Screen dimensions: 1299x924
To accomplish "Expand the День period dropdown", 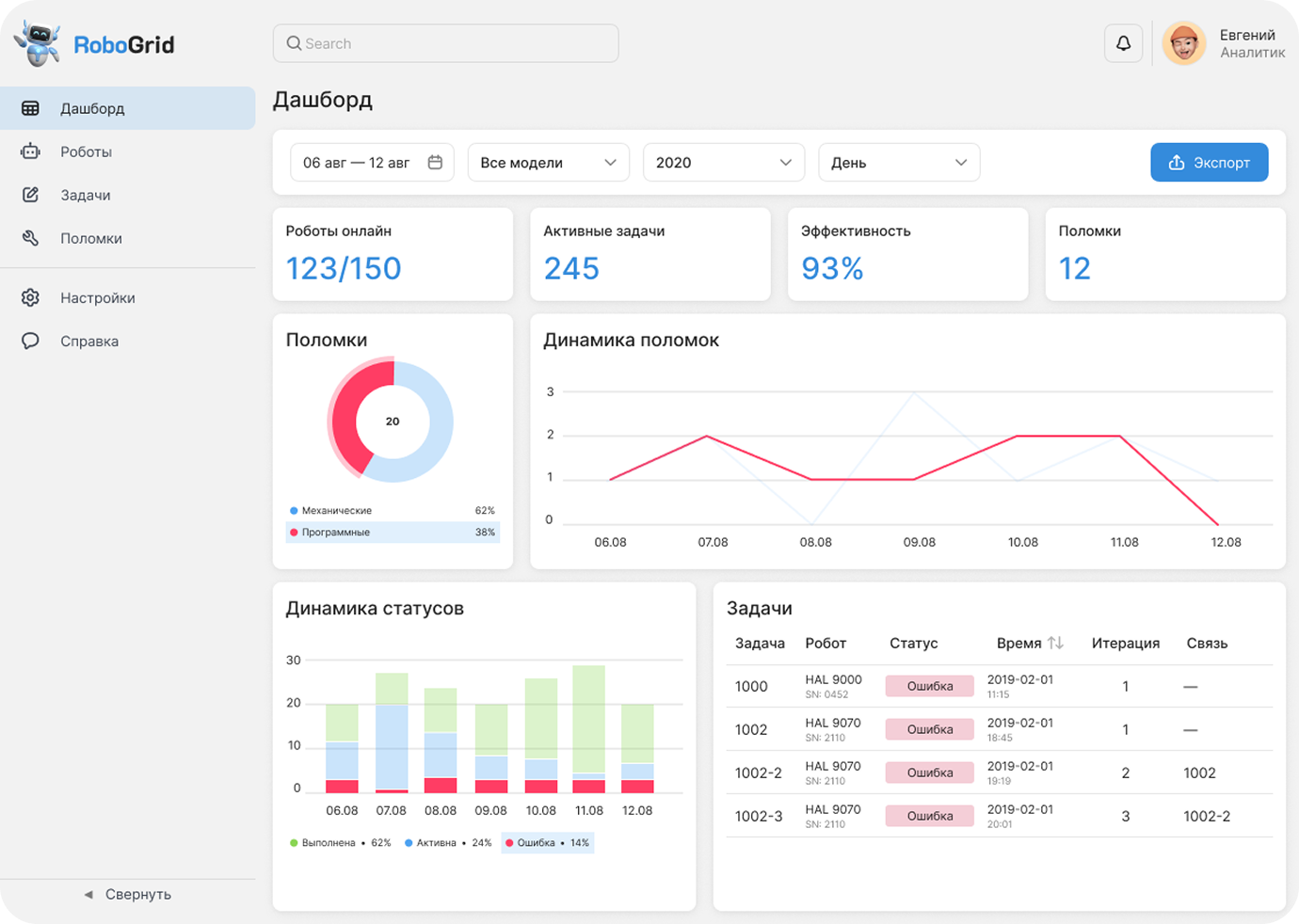I will coord(899,162).
